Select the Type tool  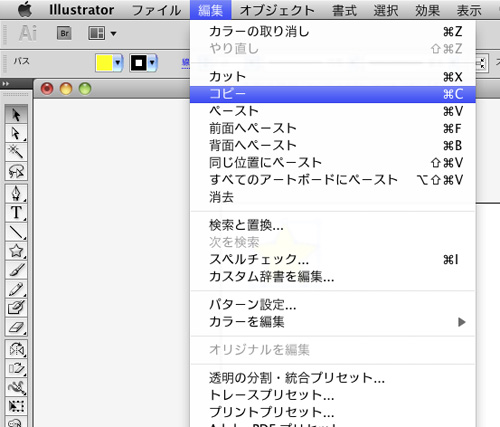(16, 212)
